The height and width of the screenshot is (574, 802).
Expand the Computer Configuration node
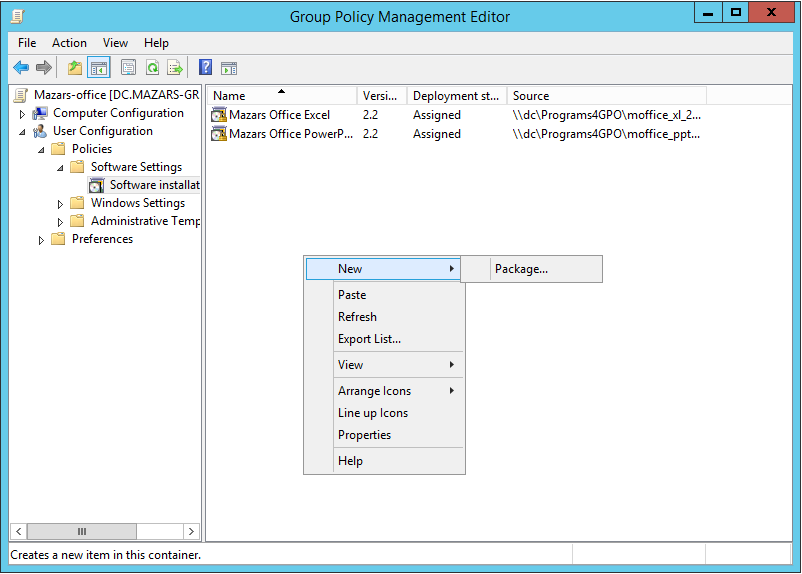click(22, 114)
